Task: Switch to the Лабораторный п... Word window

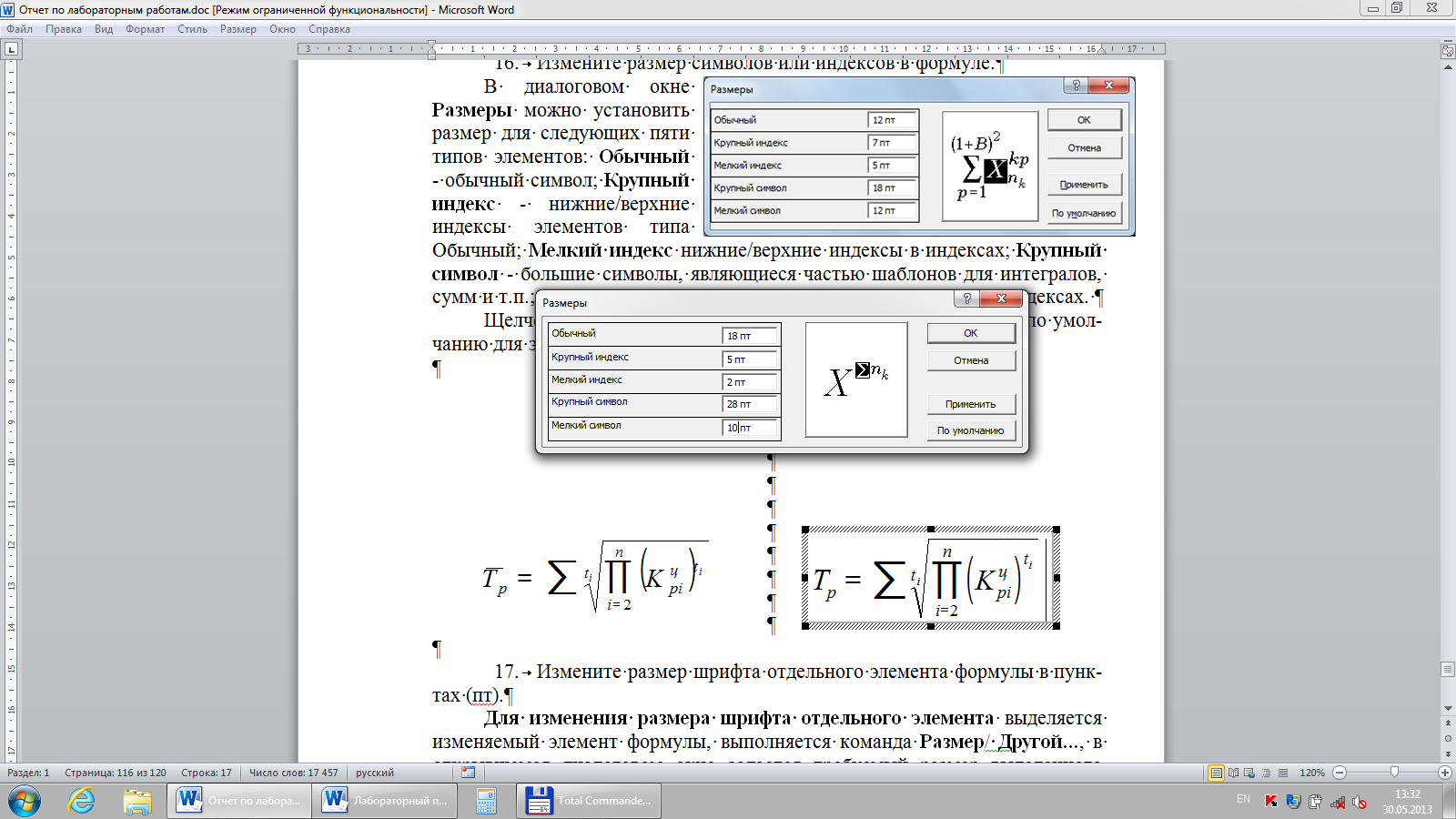Action: pos(387,801)
